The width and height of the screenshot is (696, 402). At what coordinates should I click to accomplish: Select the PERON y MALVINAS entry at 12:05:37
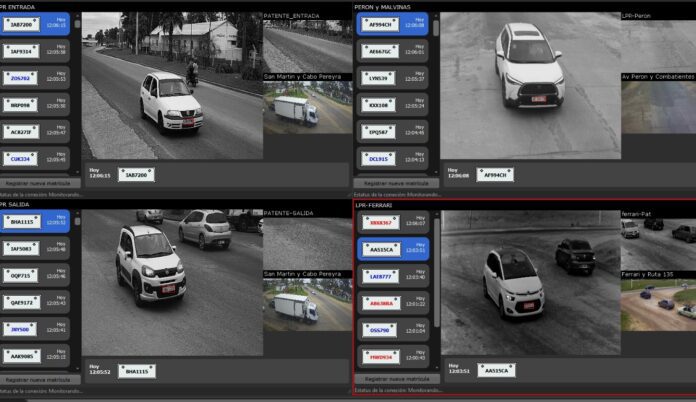[x=392, y=78]
